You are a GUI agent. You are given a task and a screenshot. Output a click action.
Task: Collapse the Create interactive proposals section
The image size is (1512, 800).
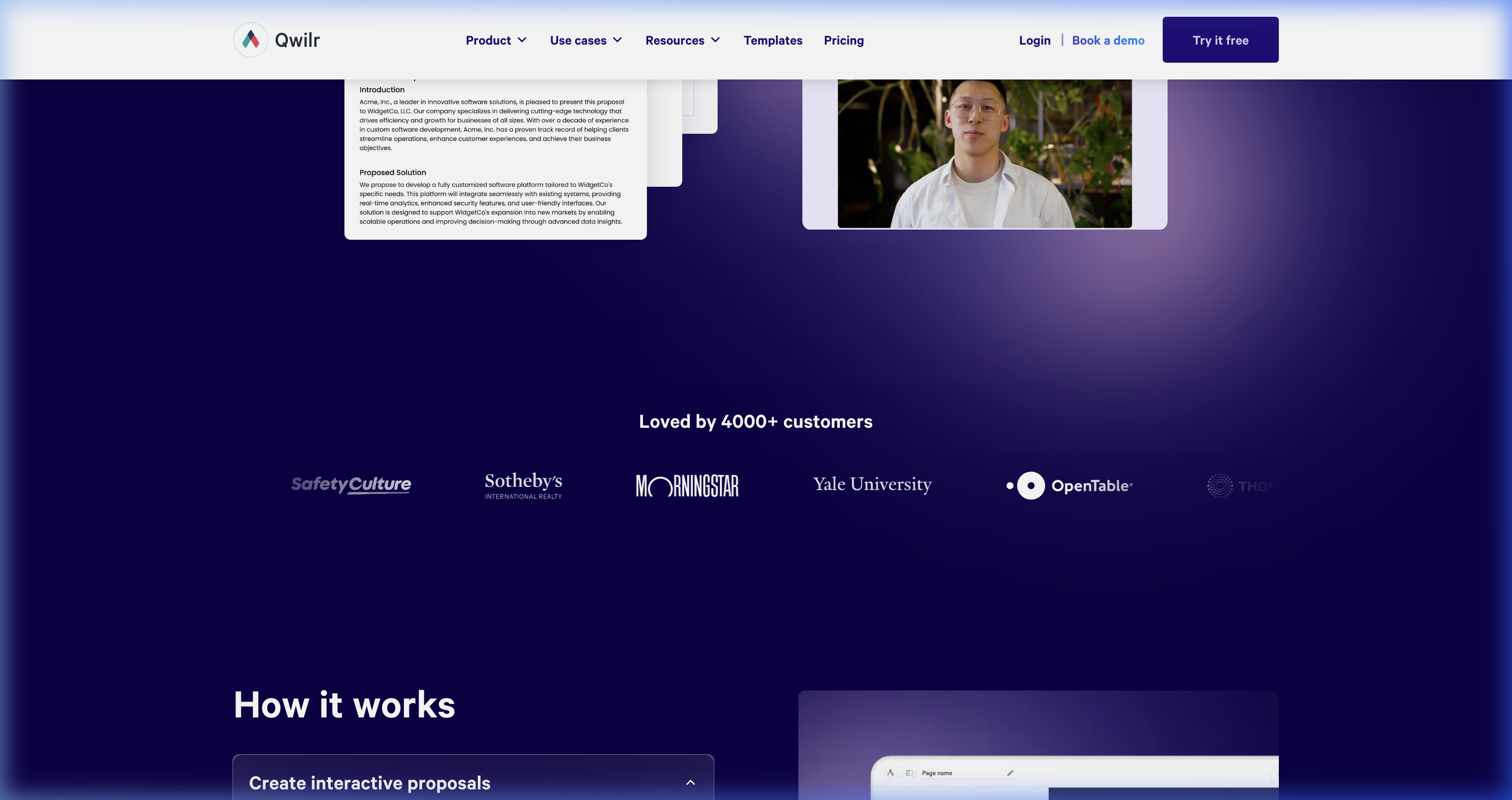coord(691,782)
